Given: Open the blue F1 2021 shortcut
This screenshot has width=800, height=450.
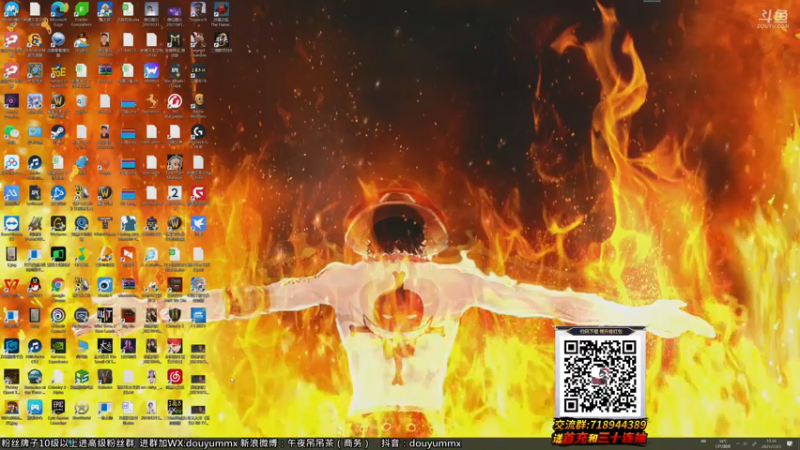Looking at the screenshot, I should click(198, 316).
